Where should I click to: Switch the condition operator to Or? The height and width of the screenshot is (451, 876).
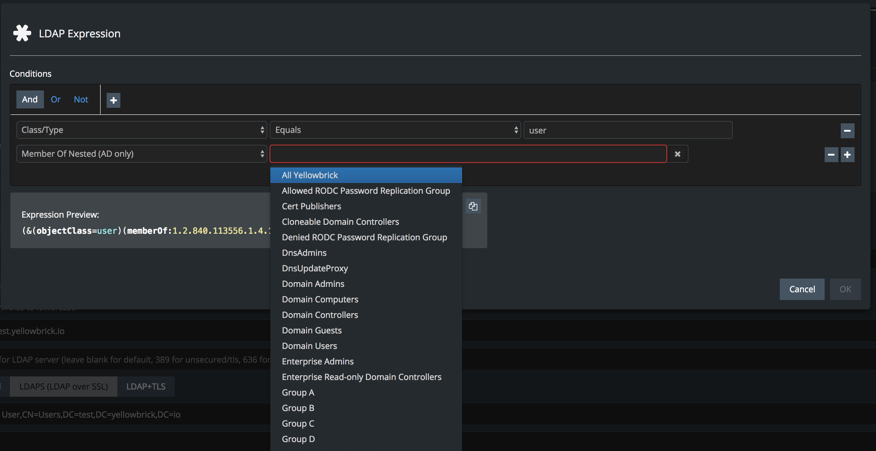[56, 100]
